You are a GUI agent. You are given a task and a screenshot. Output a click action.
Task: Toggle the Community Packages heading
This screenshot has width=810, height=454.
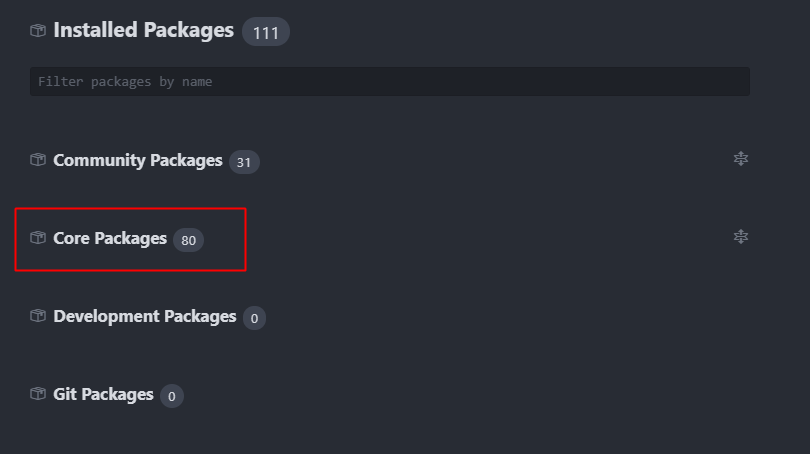pyautogui.click(x=138, y=160)
